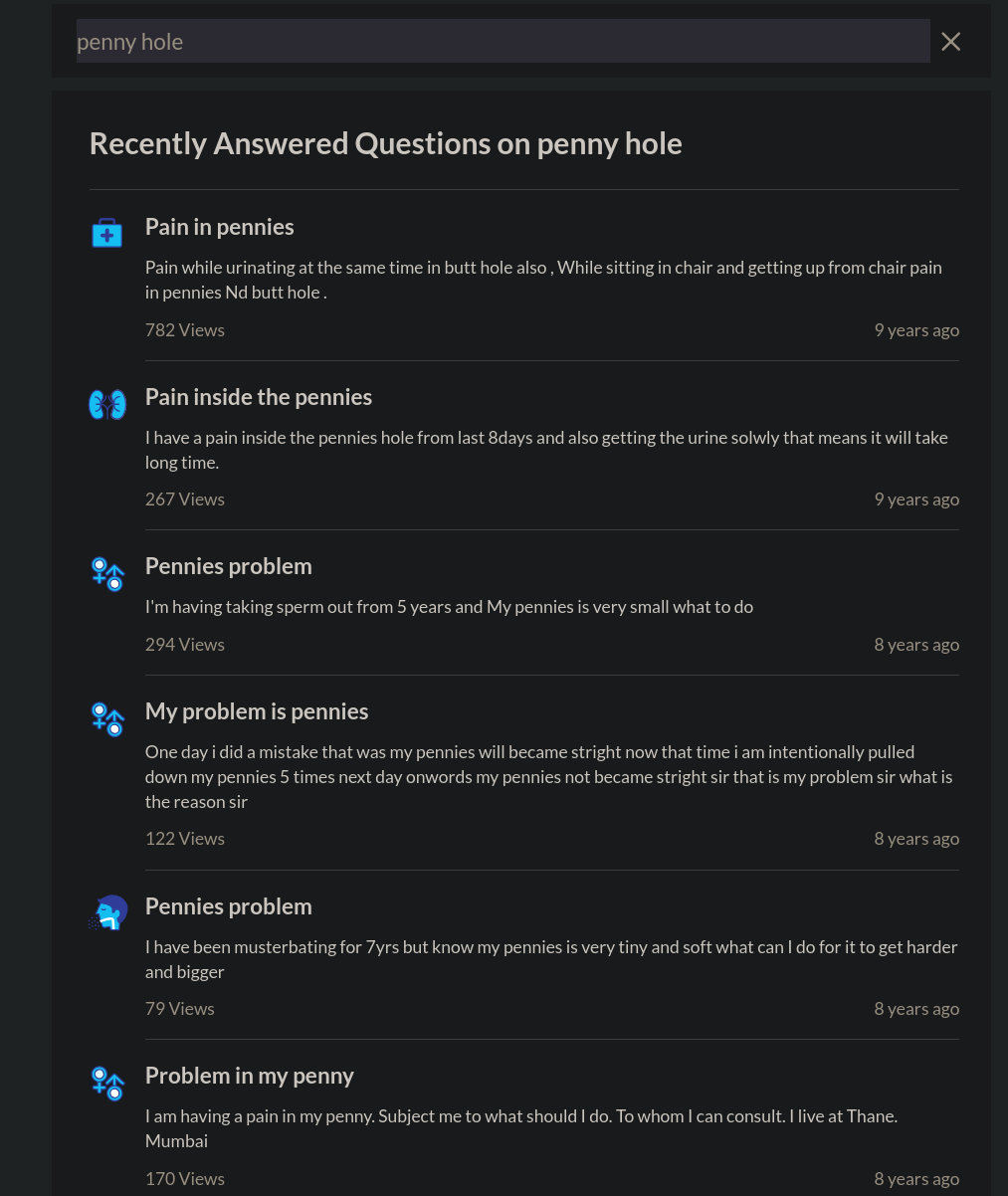This screenshot has width=1008, height=1196.
Task: Click the description about musterbating for 7yrs
Action: (x=551, y=959)
